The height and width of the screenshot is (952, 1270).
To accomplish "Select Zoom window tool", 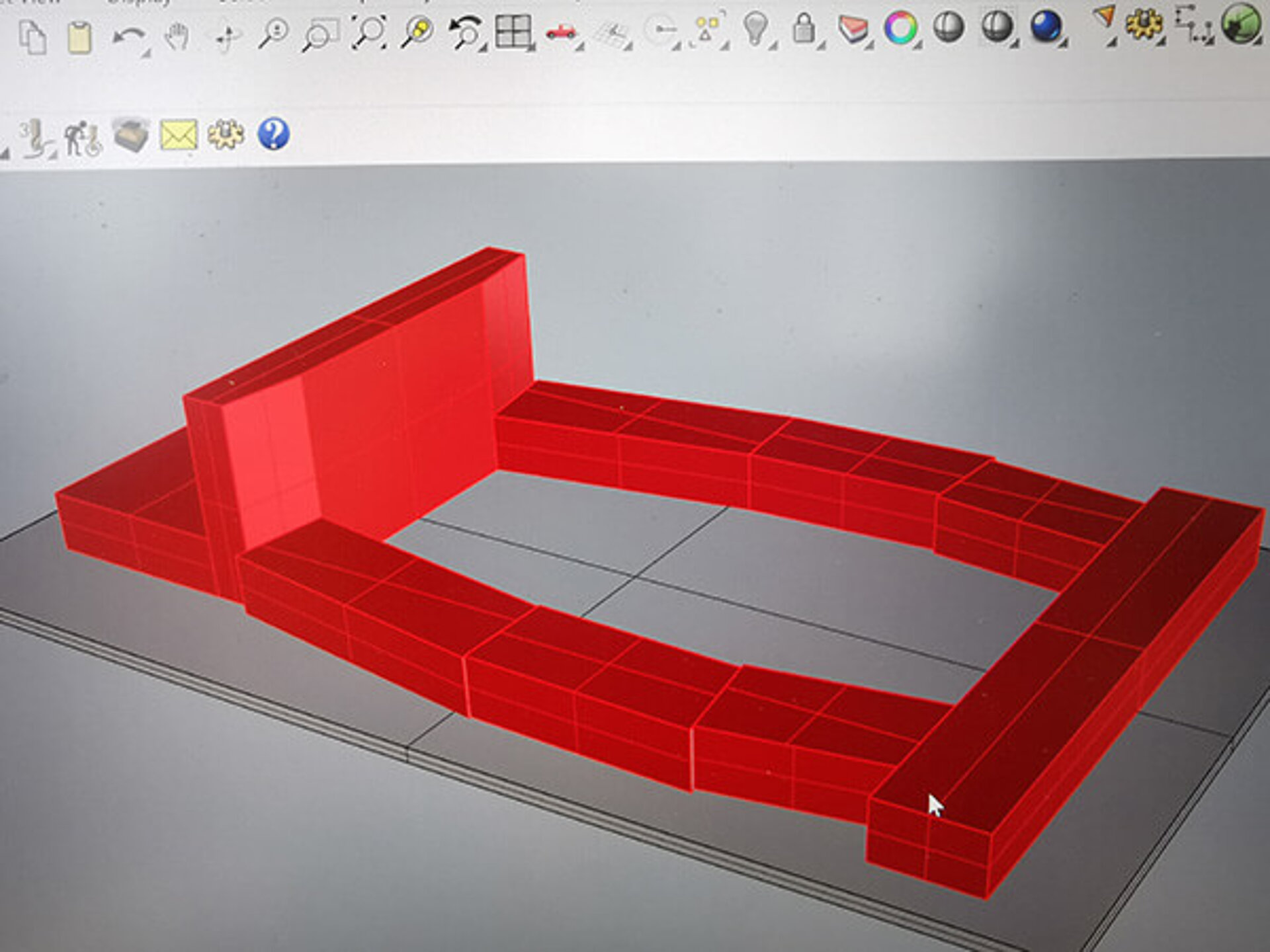I will [320, 34].
